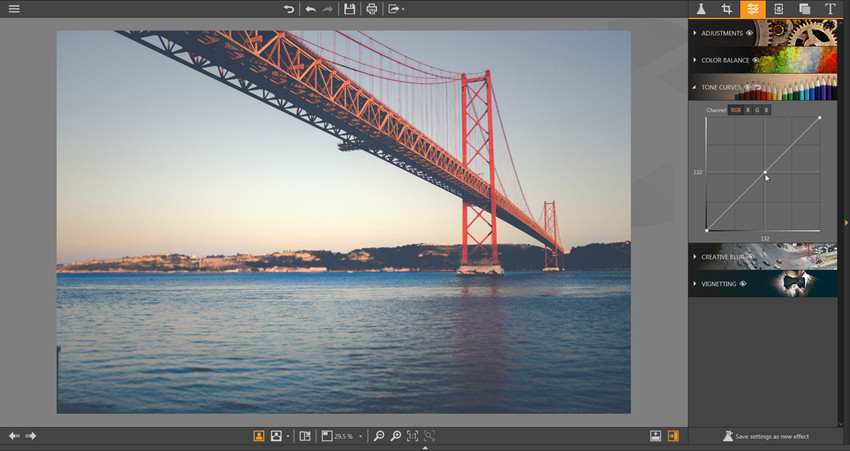Click the zoom to selection icon

click(x=429, y=436)
